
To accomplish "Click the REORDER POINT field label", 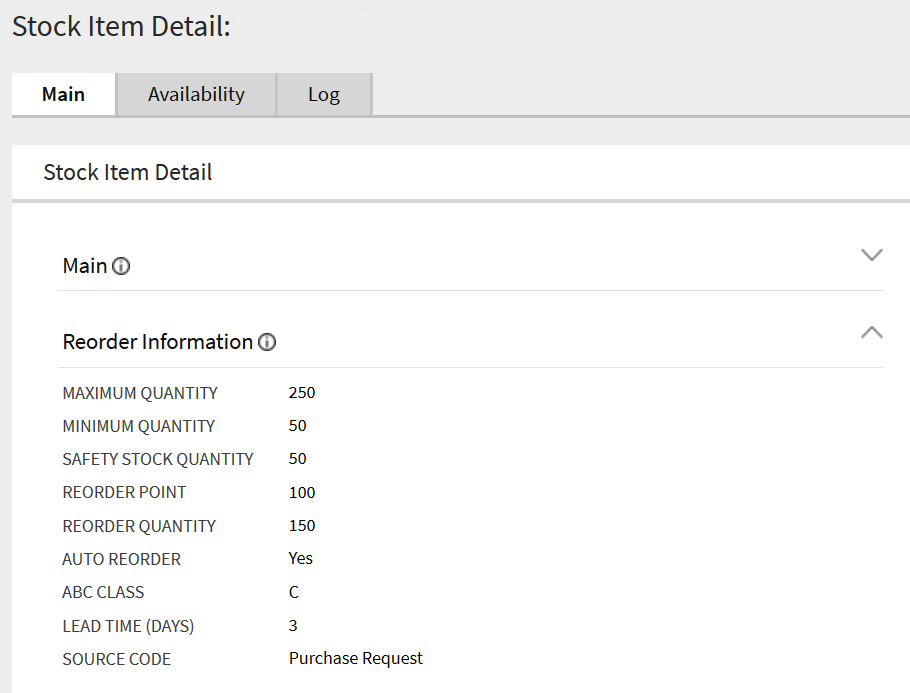I will tap(124, 492).
